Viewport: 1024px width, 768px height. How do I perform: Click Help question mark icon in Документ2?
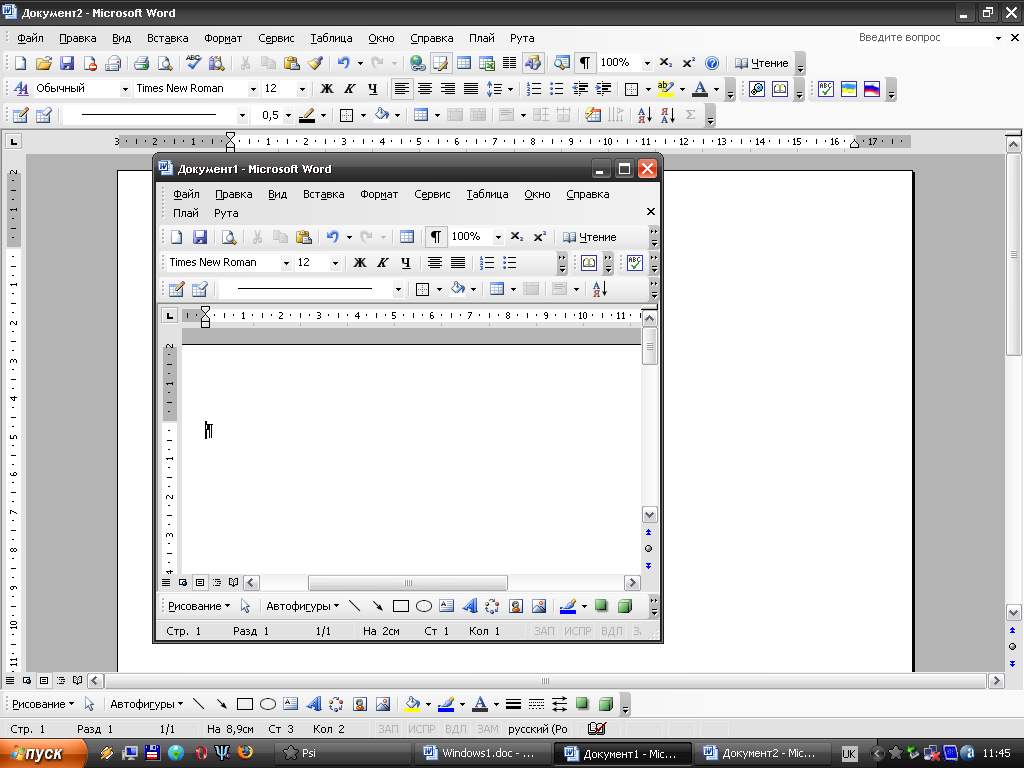click(x=712, y=63)
